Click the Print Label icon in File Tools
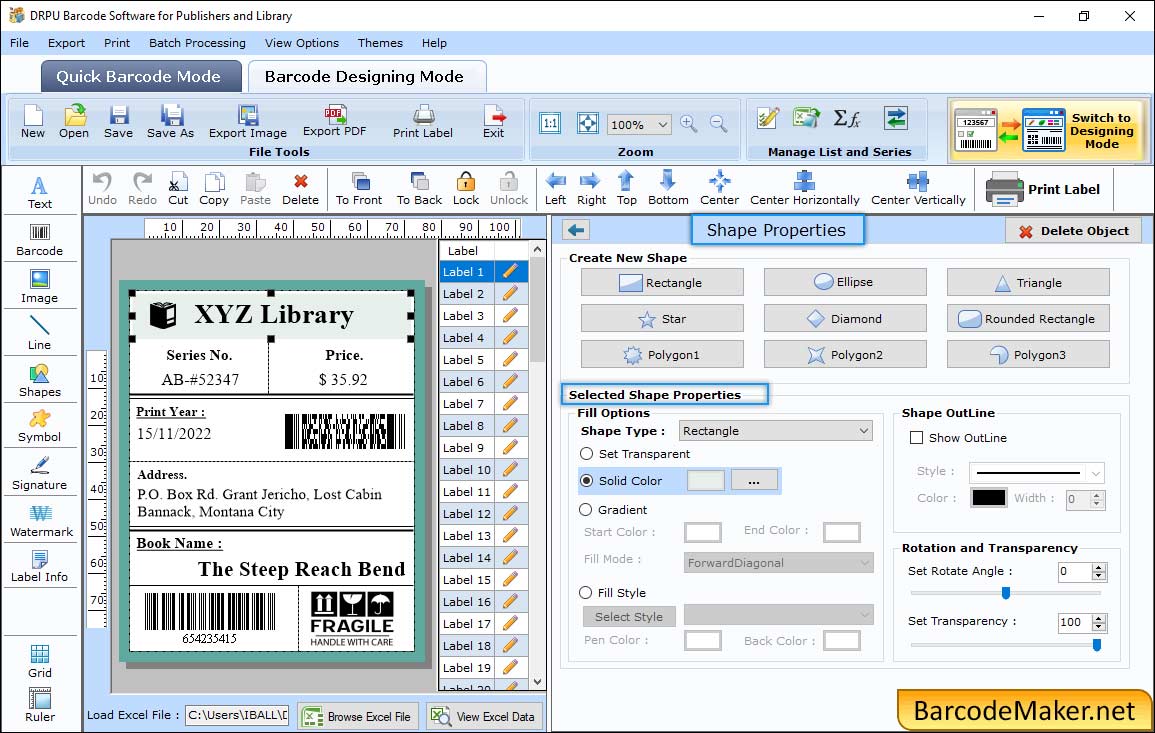1155x733 pixels. [423, 122]
